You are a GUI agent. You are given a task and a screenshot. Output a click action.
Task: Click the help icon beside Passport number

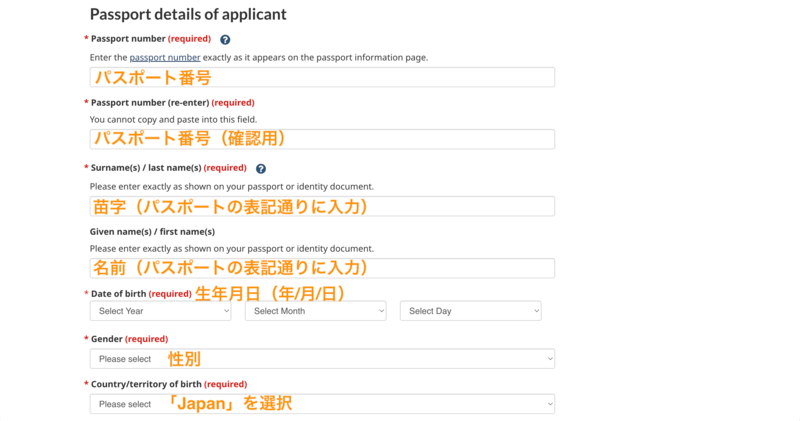pyautogui.click(x=225, y=40)
